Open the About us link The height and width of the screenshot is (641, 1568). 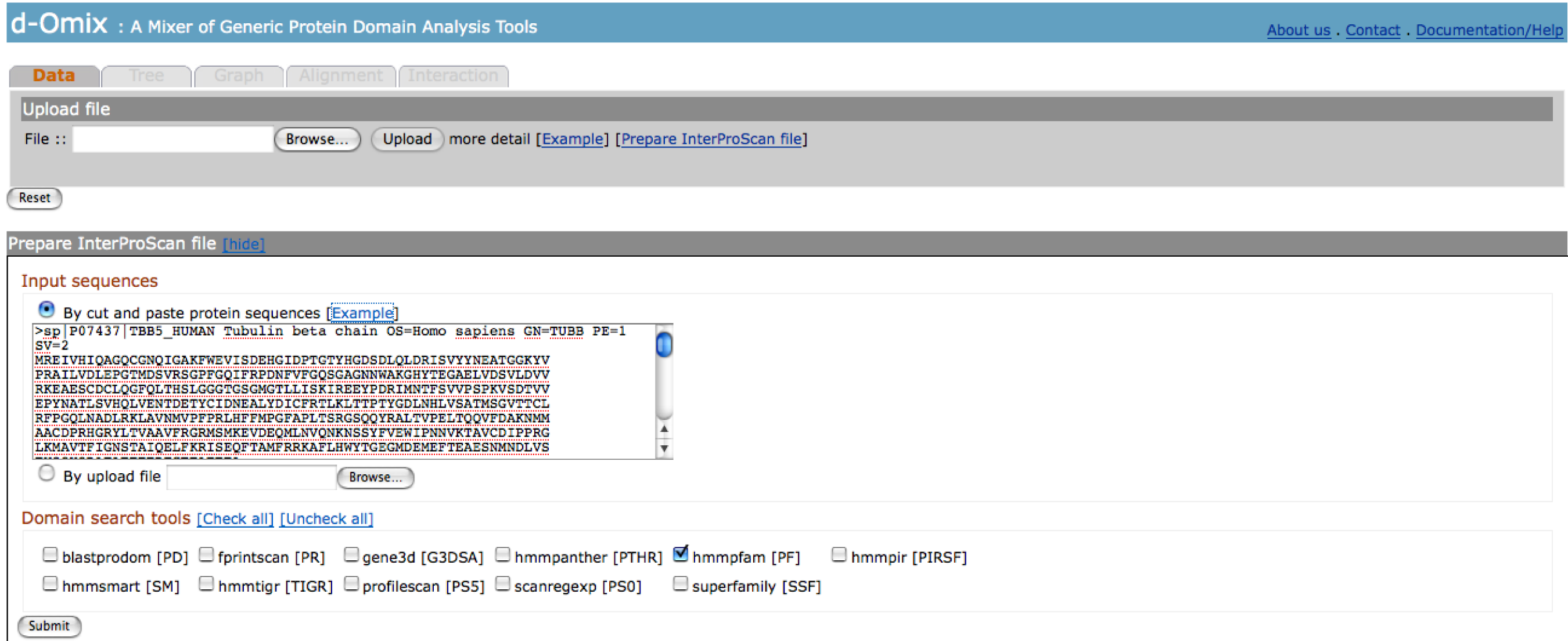[1299, 30]
